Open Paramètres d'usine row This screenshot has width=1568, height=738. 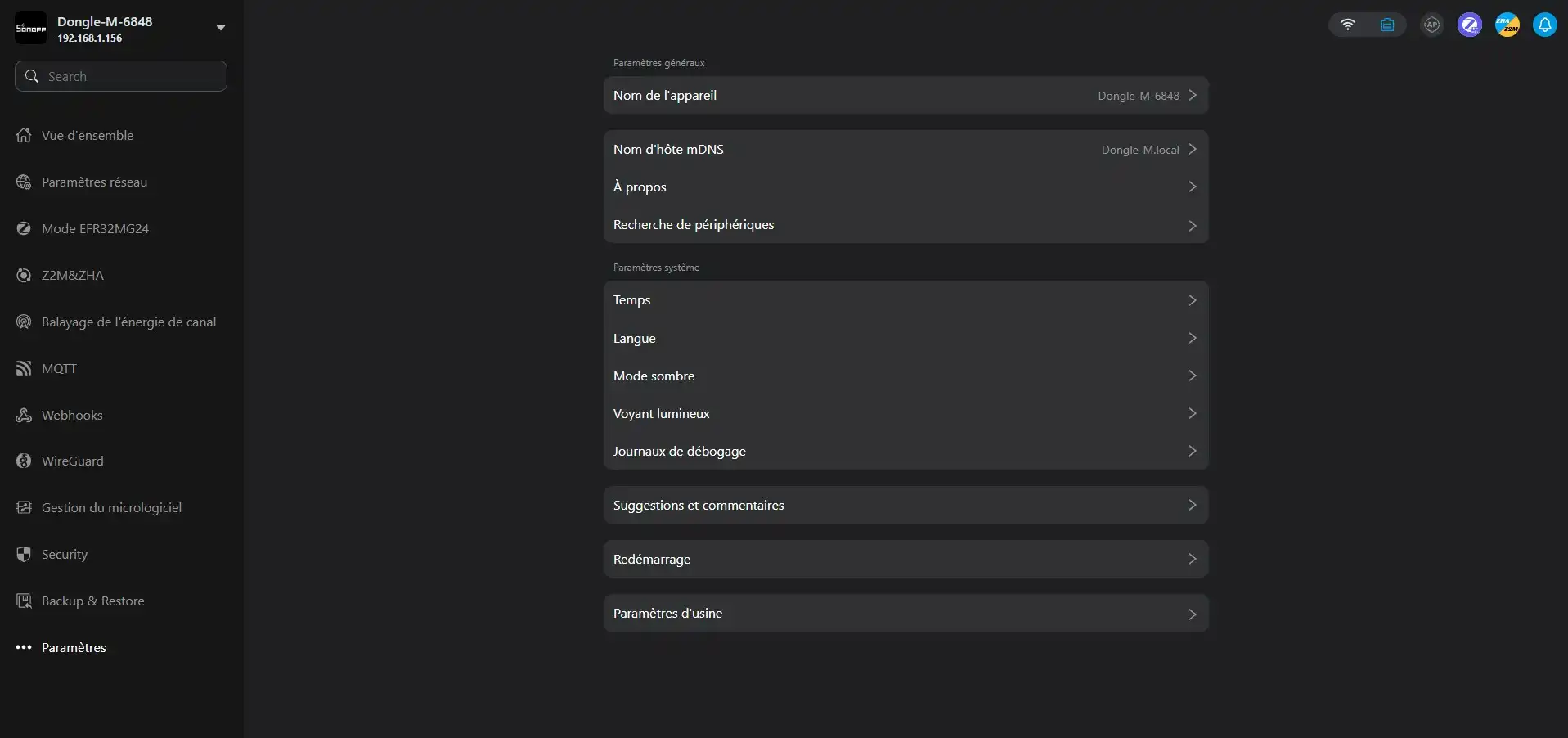coord(905,614)
